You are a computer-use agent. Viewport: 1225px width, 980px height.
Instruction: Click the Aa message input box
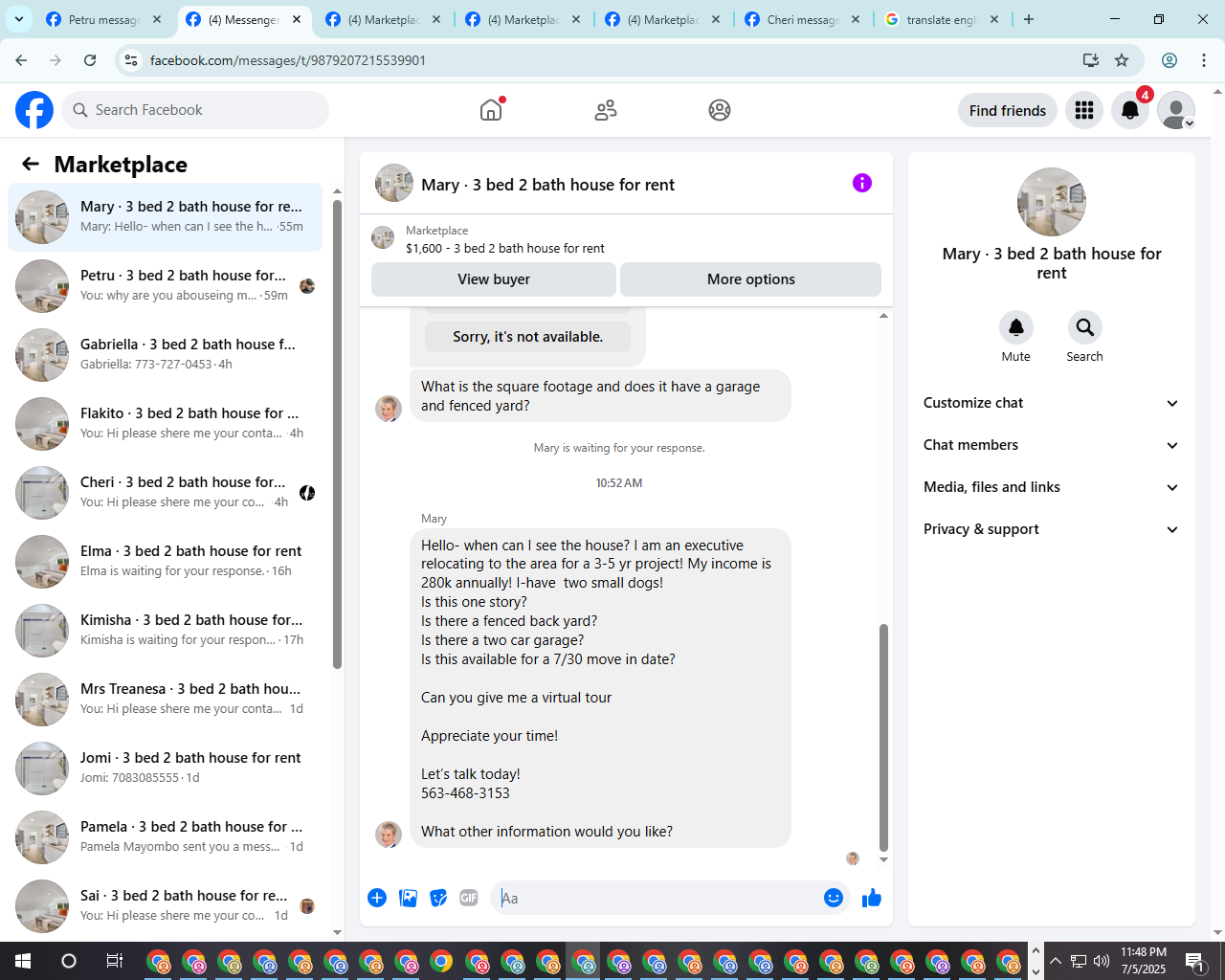(x=658, y=898)
